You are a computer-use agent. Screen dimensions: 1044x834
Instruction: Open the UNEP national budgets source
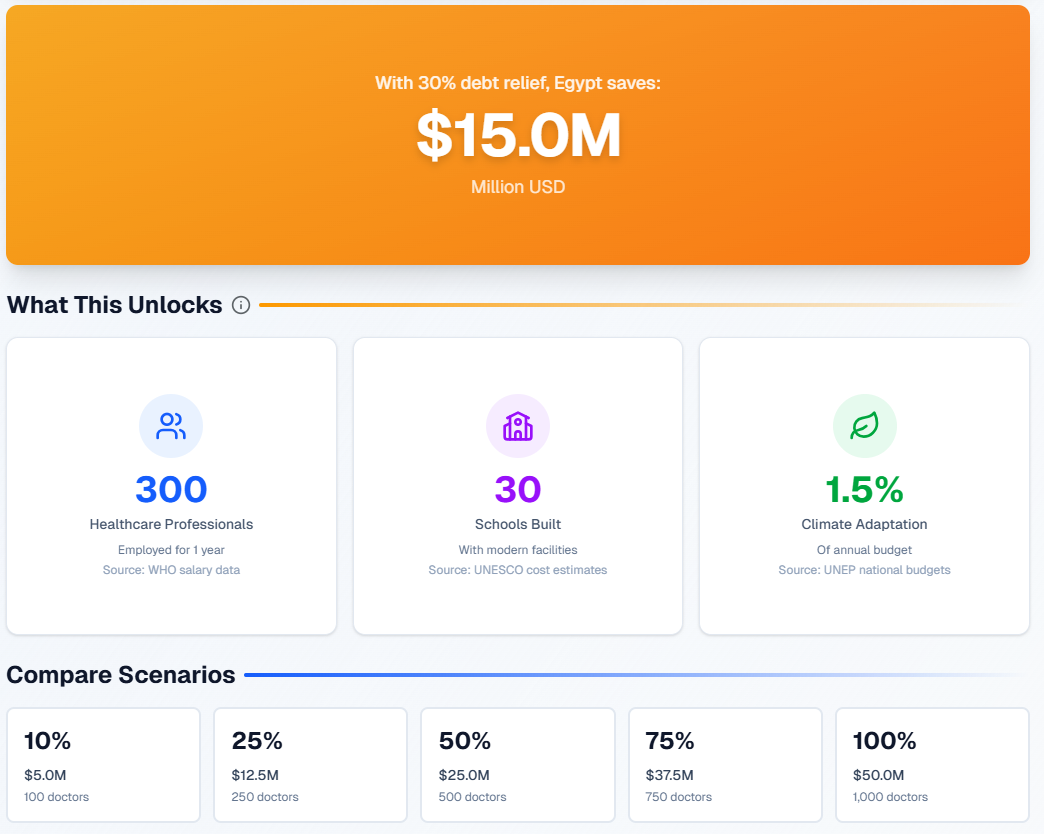(x=864, y=570)
